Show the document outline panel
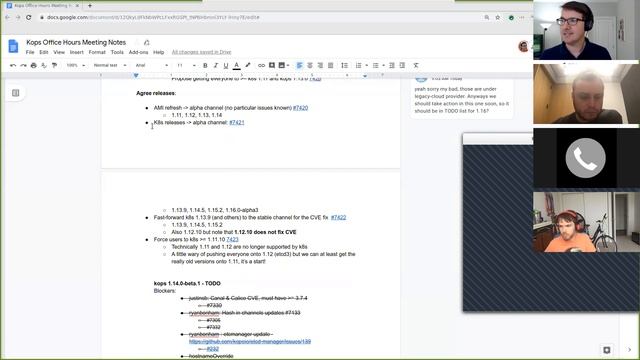 (16, 93)
